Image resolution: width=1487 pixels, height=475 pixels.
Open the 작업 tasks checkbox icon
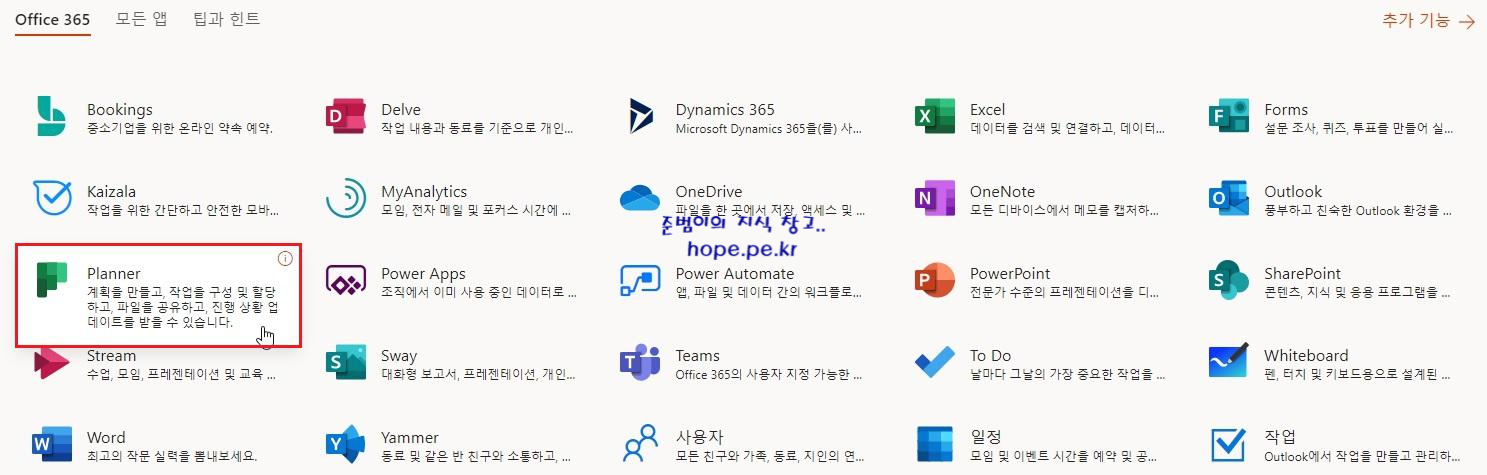pyautogui.click(x=1229, y=445)
